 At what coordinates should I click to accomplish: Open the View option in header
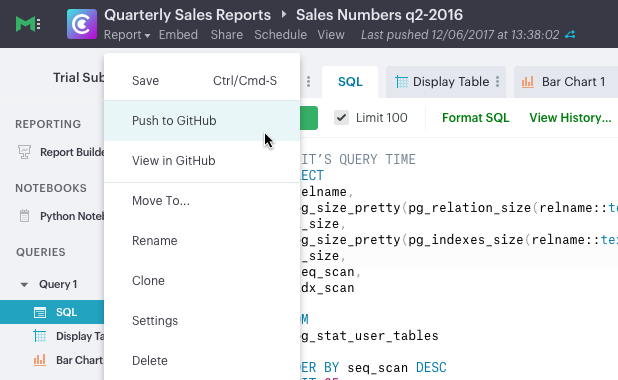point(331,35)
